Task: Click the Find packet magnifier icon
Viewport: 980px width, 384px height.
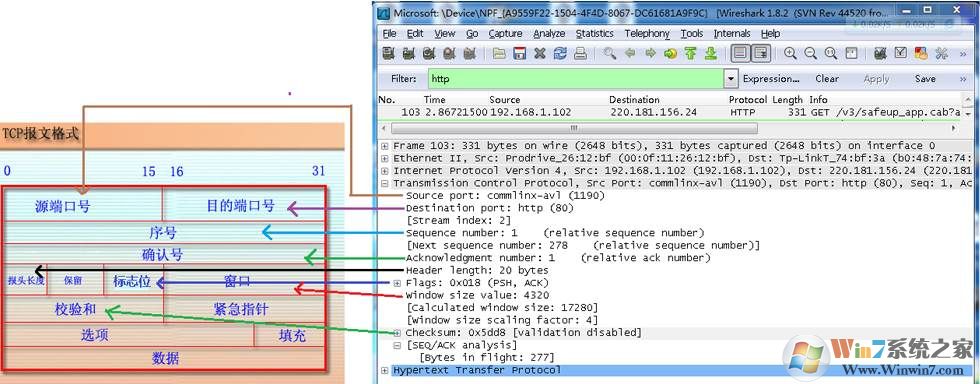Action: pos(609,54)
